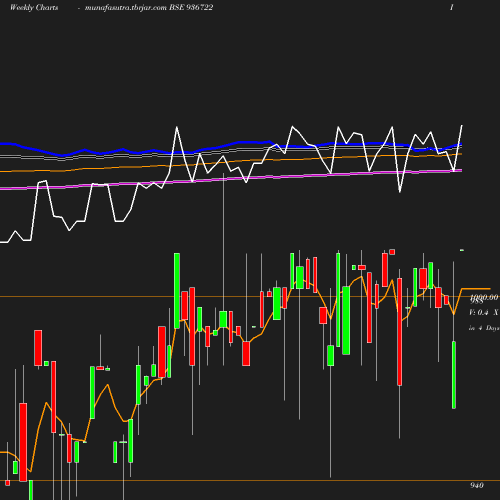Click the "940" price axis label
This screenshot has height=500, width=500.
click(477, 485)
